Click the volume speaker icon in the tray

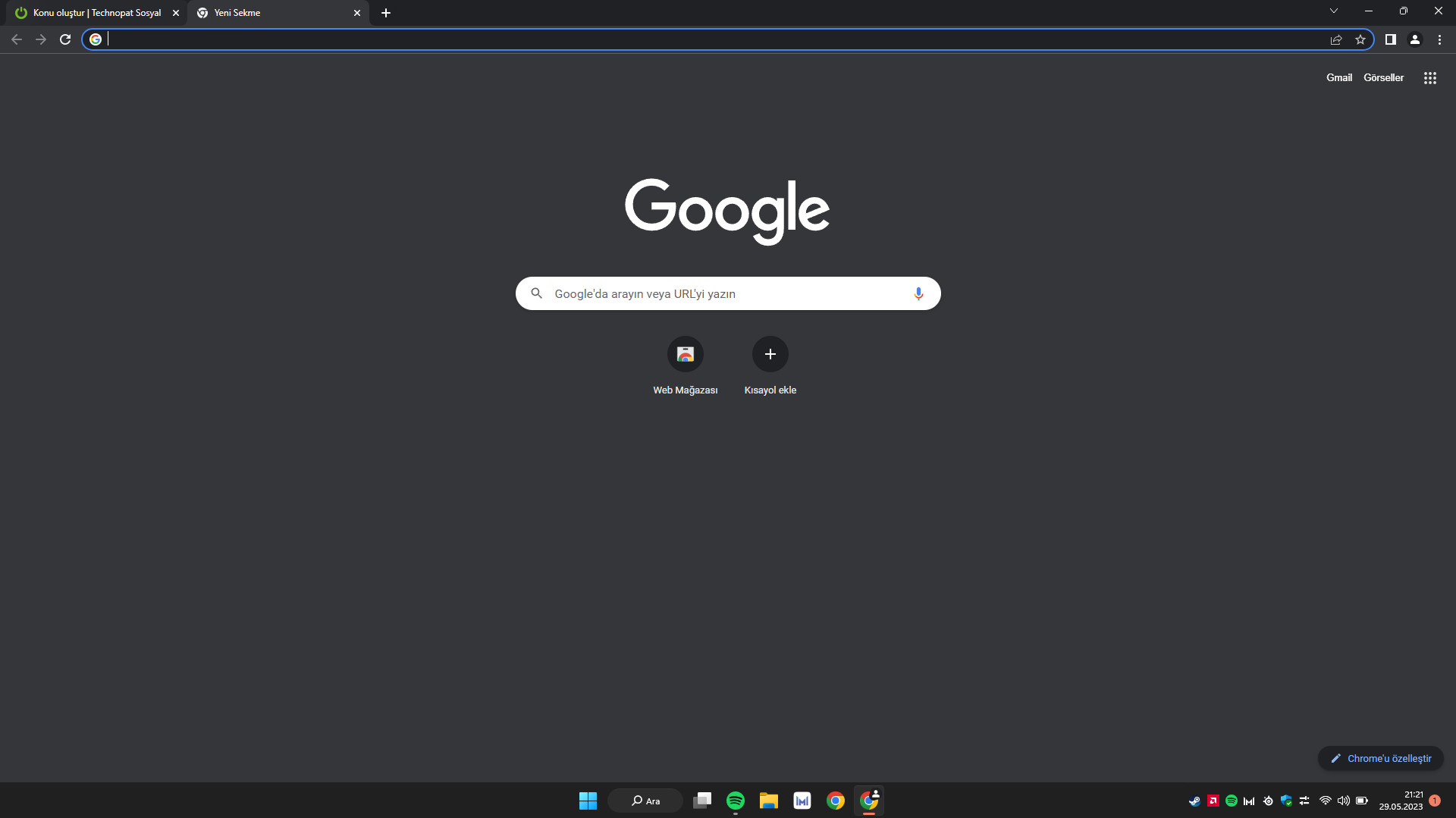click(1344, 801)
